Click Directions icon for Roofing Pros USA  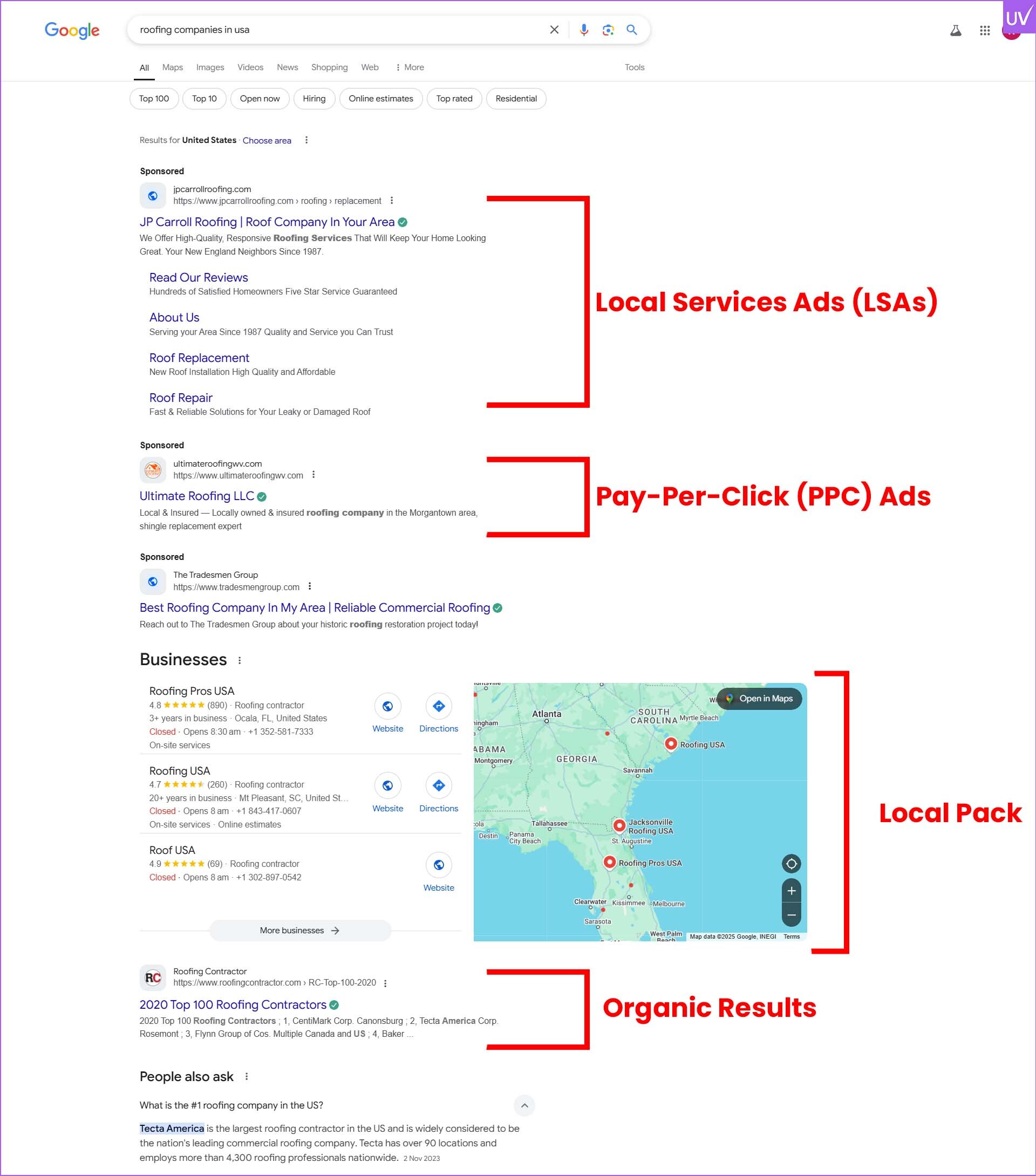[439, 706]
